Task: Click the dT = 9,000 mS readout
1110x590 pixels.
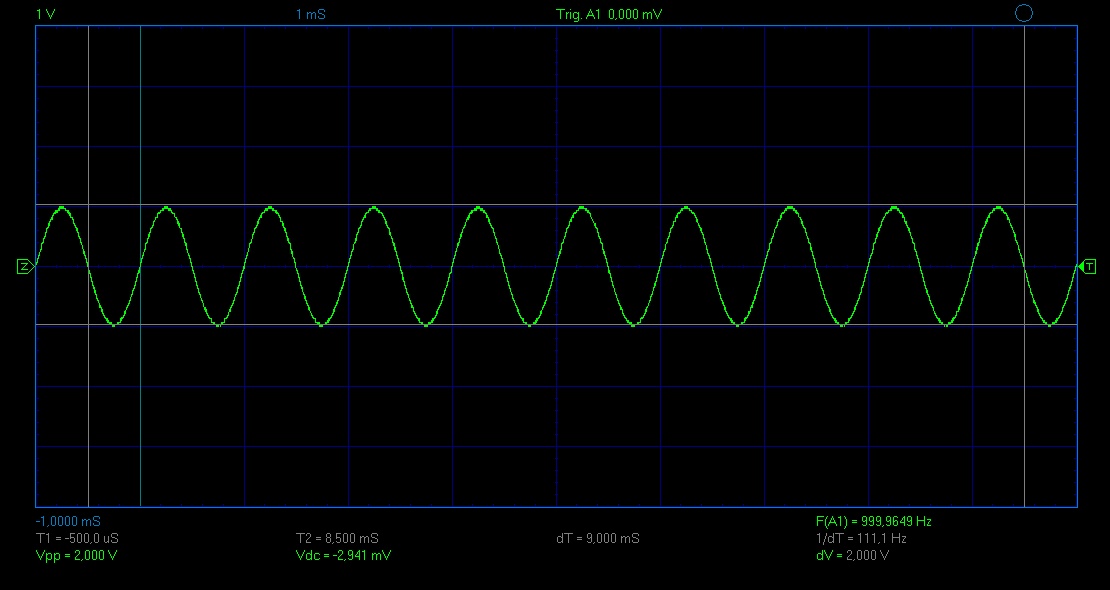Action: click(x=598, y=538)
